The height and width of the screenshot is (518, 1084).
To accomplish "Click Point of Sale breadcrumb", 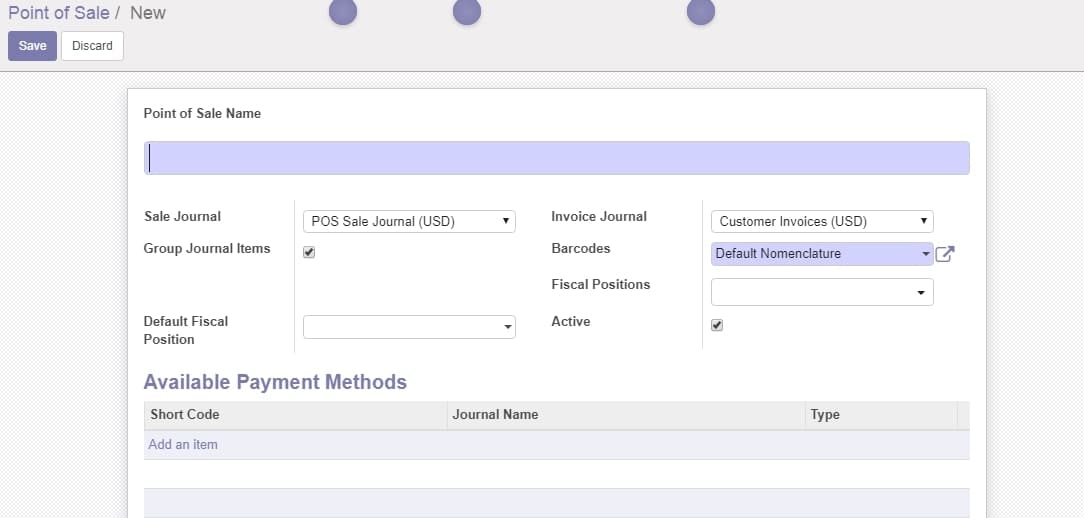I will click(59, 12).
